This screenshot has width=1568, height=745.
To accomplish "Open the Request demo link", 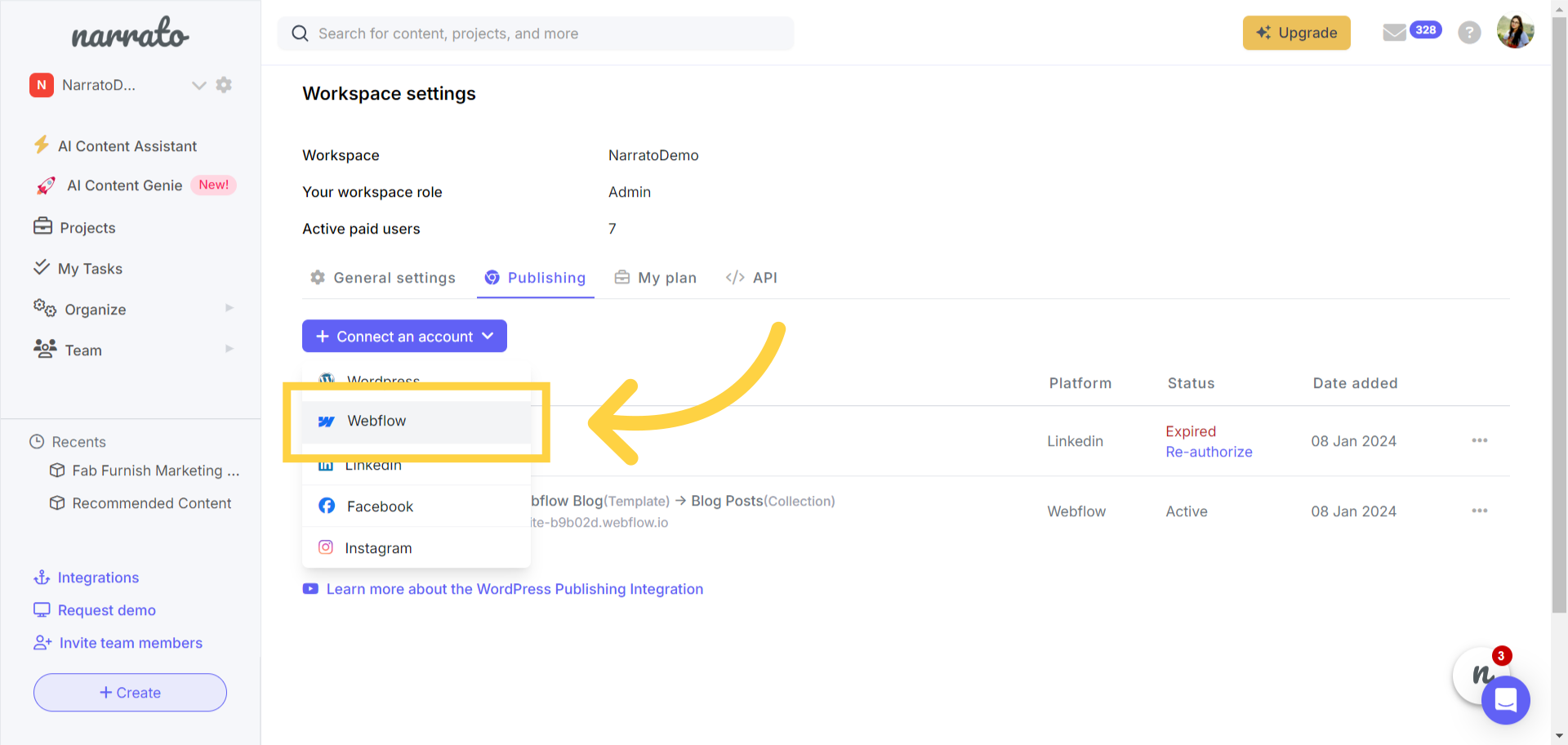I will [x=107, y=610].
